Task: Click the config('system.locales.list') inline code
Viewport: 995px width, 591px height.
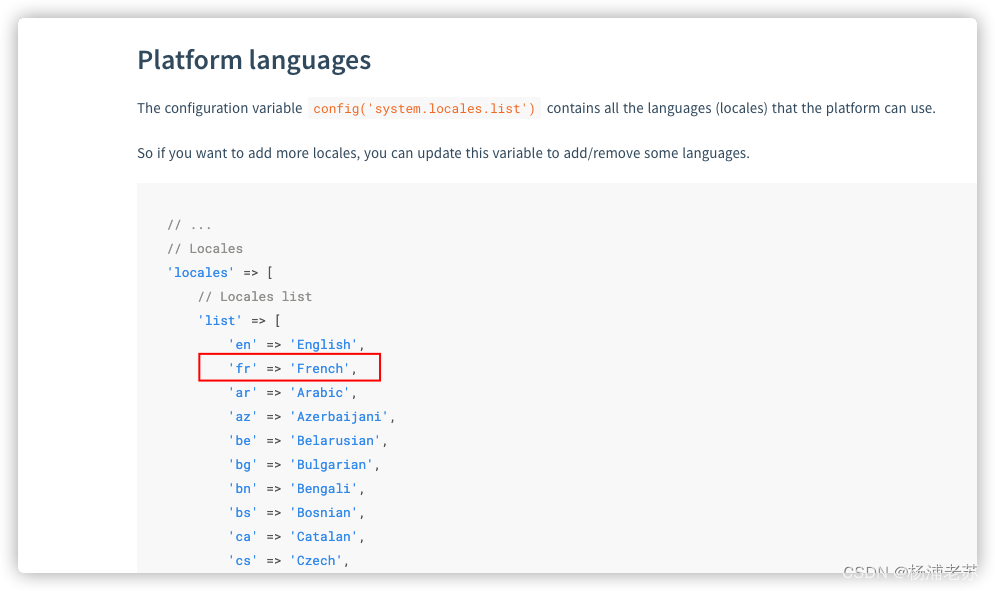Action: pos(424,108)
